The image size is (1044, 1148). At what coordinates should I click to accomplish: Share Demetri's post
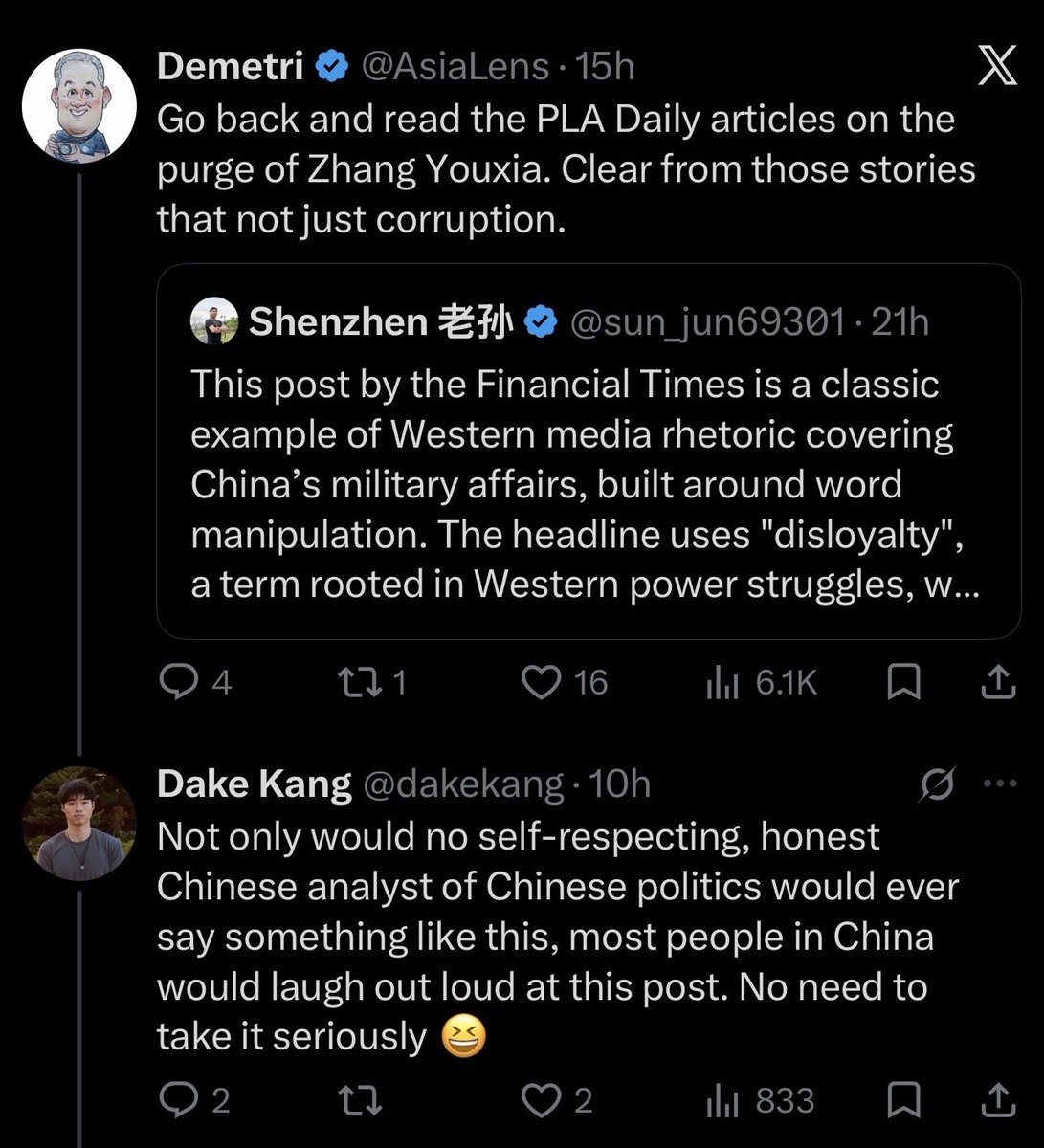tap(998, 682)
